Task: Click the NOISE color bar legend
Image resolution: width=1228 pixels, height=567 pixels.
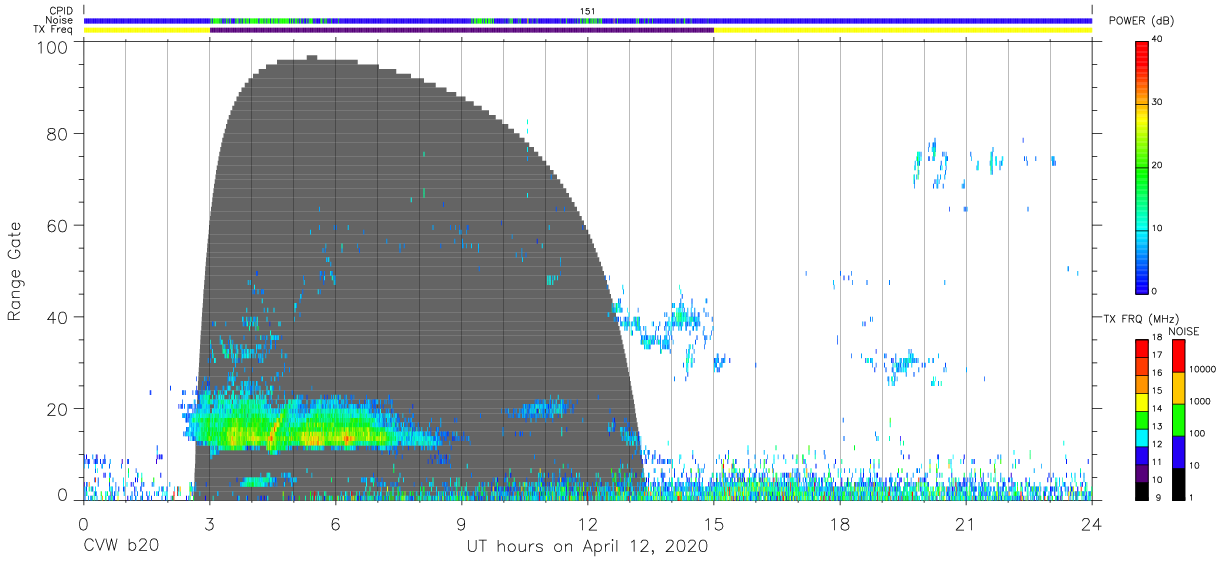Action: [1178, 419]
